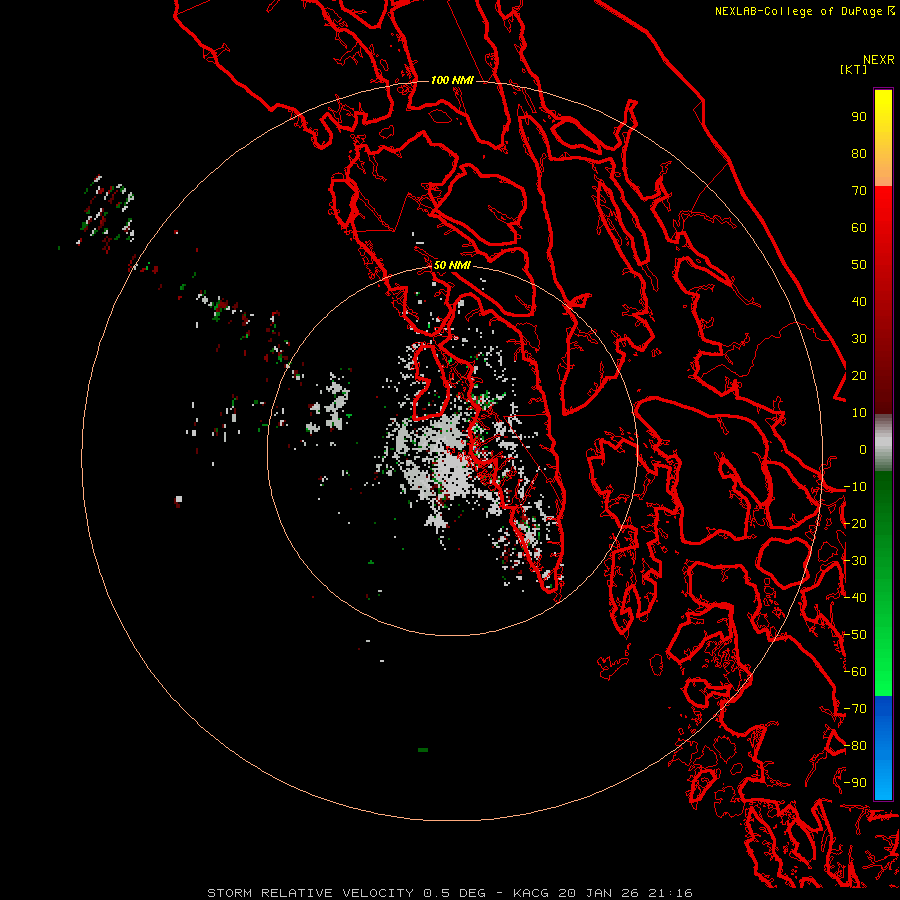Click the 80 knot color bar label
900x900 pixels.
[859, 154]
